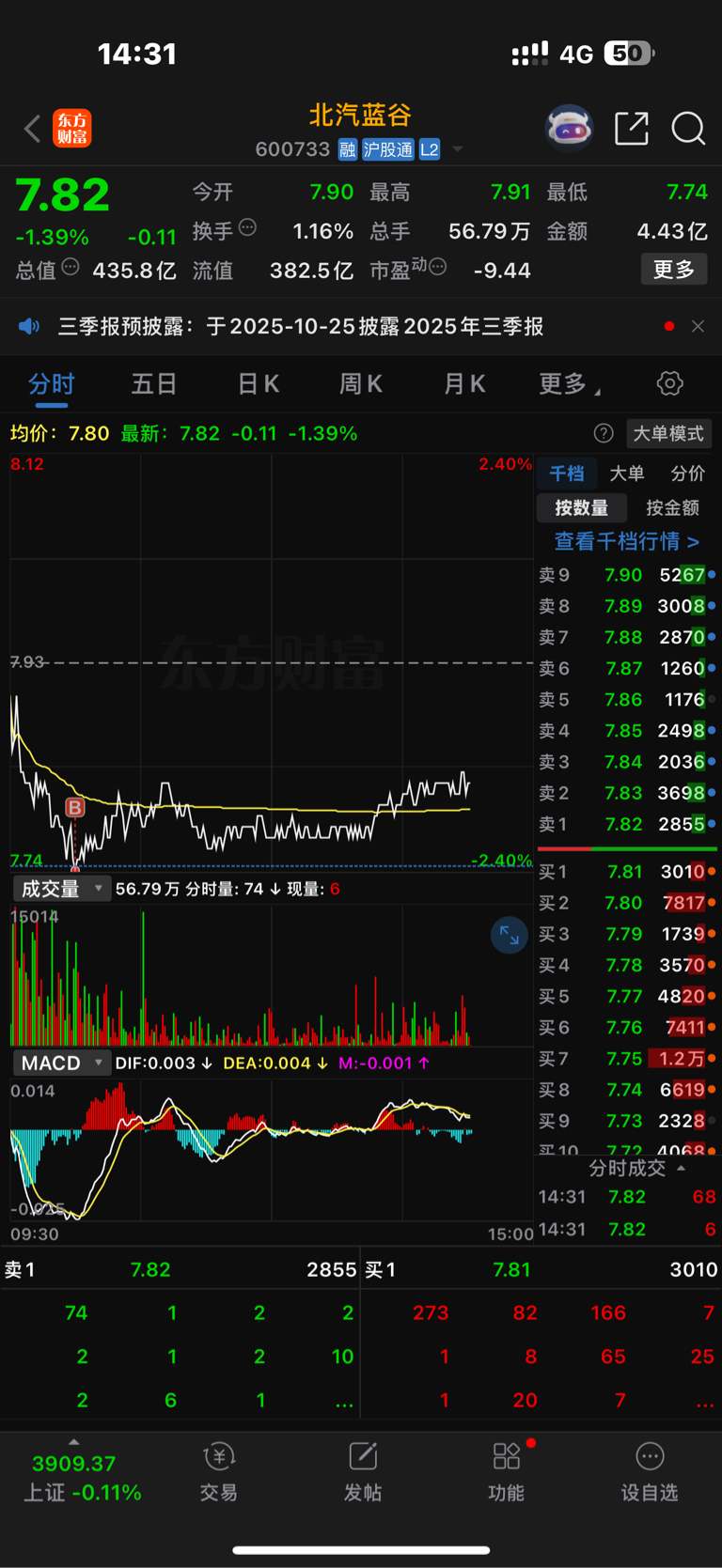Tap the buy/sell ratio bar
722x1568 pixels.
[627, 848]
